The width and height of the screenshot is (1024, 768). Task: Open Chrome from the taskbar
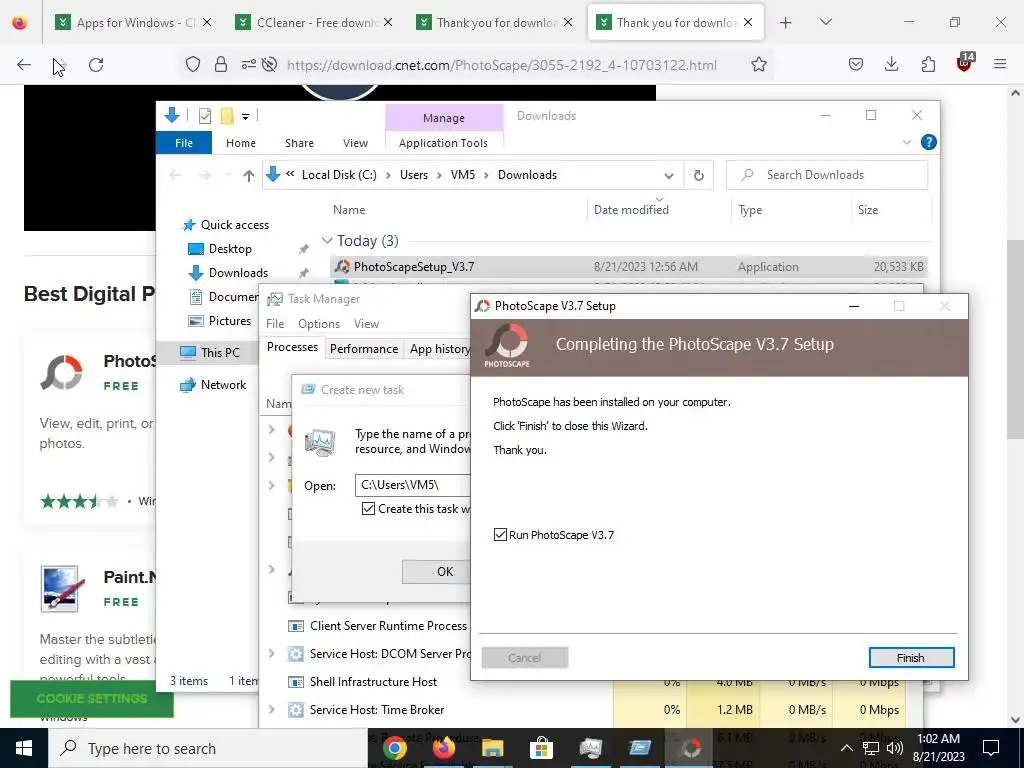click(x=395, y=748)
